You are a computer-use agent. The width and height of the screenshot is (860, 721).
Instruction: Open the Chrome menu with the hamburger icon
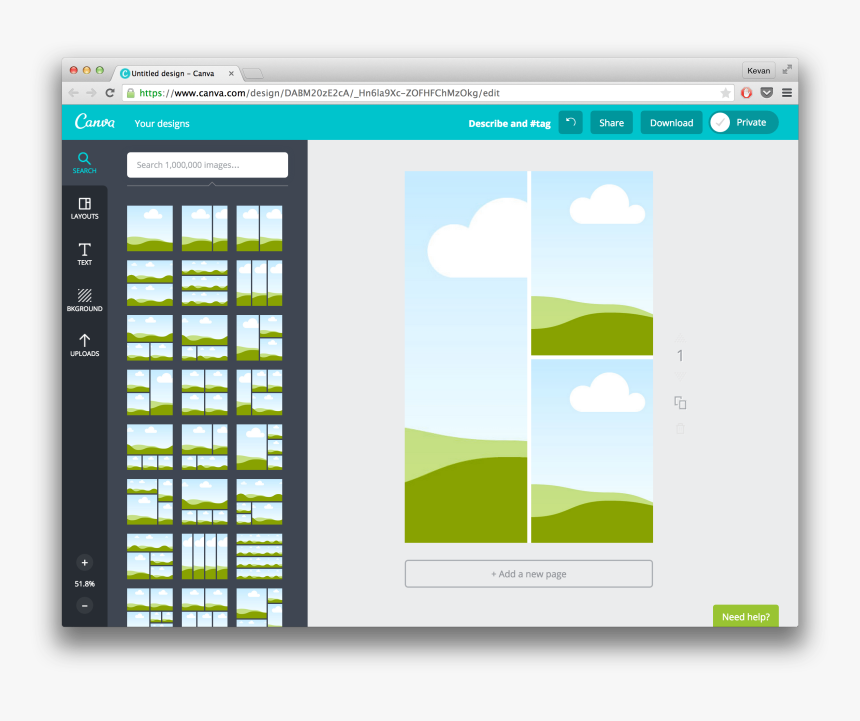[x=788, y=92]
